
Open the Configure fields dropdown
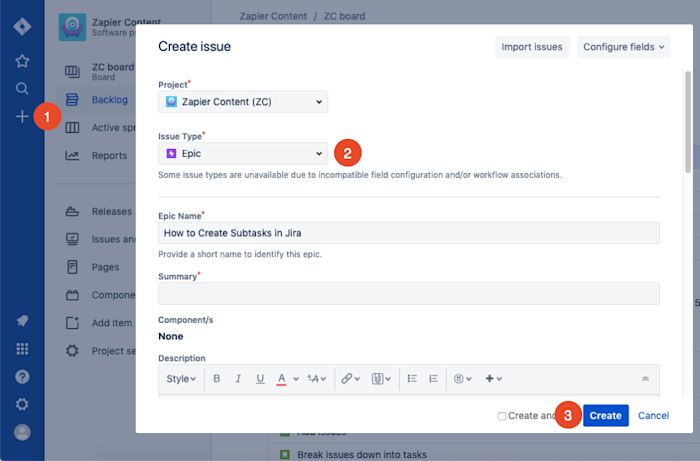click(624, 47)
